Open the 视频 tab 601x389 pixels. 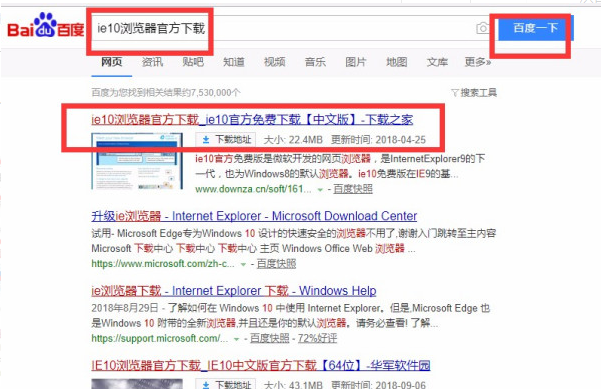point(274,62)
